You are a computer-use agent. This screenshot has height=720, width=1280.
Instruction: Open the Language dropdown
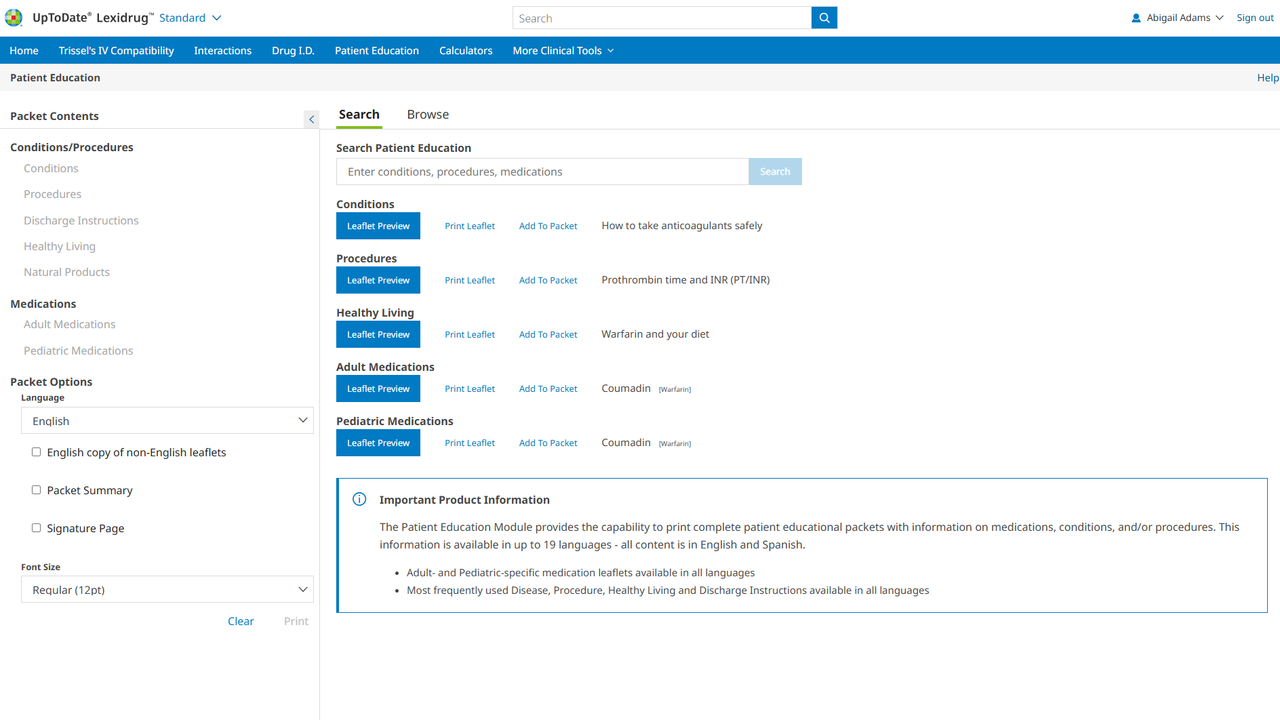tap(167, 421)
